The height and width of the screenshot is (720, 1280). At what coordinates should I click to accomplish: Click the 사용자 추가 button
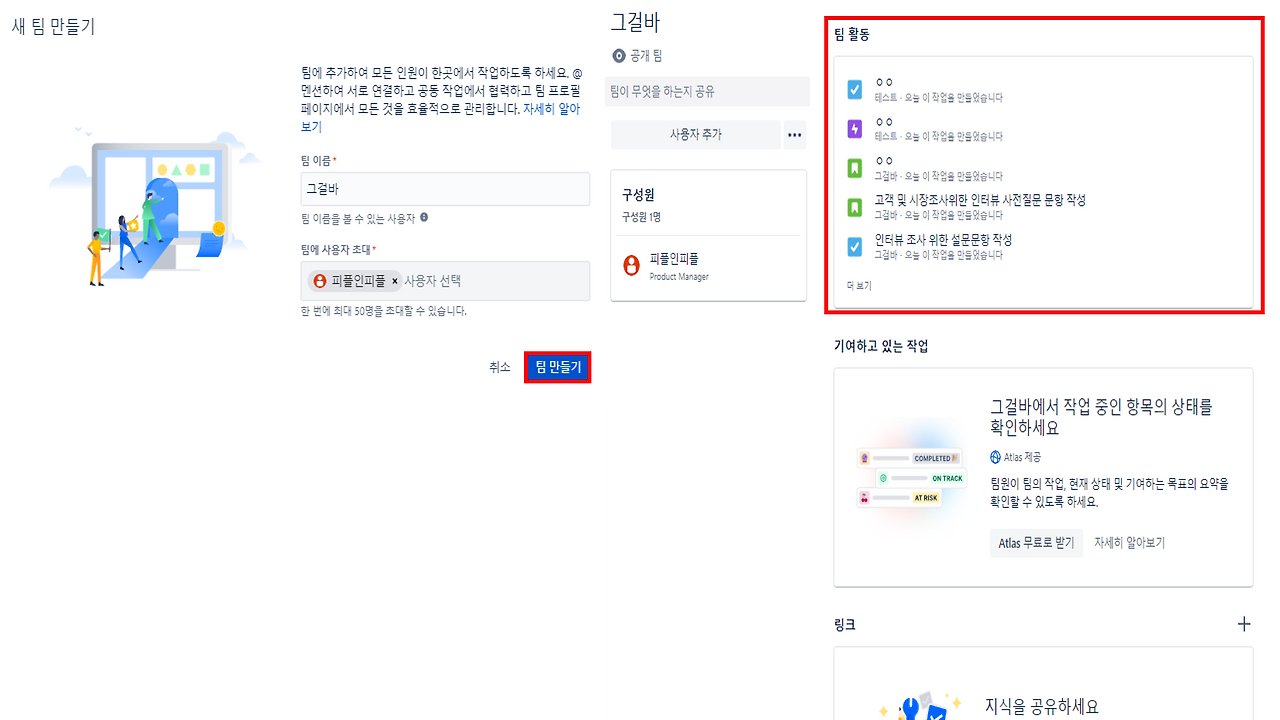pos(696,135)
